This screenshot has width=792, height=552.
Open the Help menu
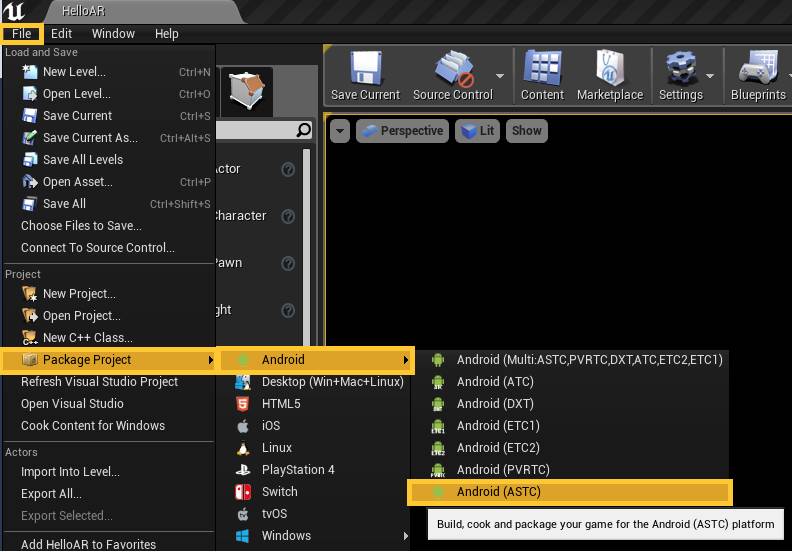(x=166, y=34)
